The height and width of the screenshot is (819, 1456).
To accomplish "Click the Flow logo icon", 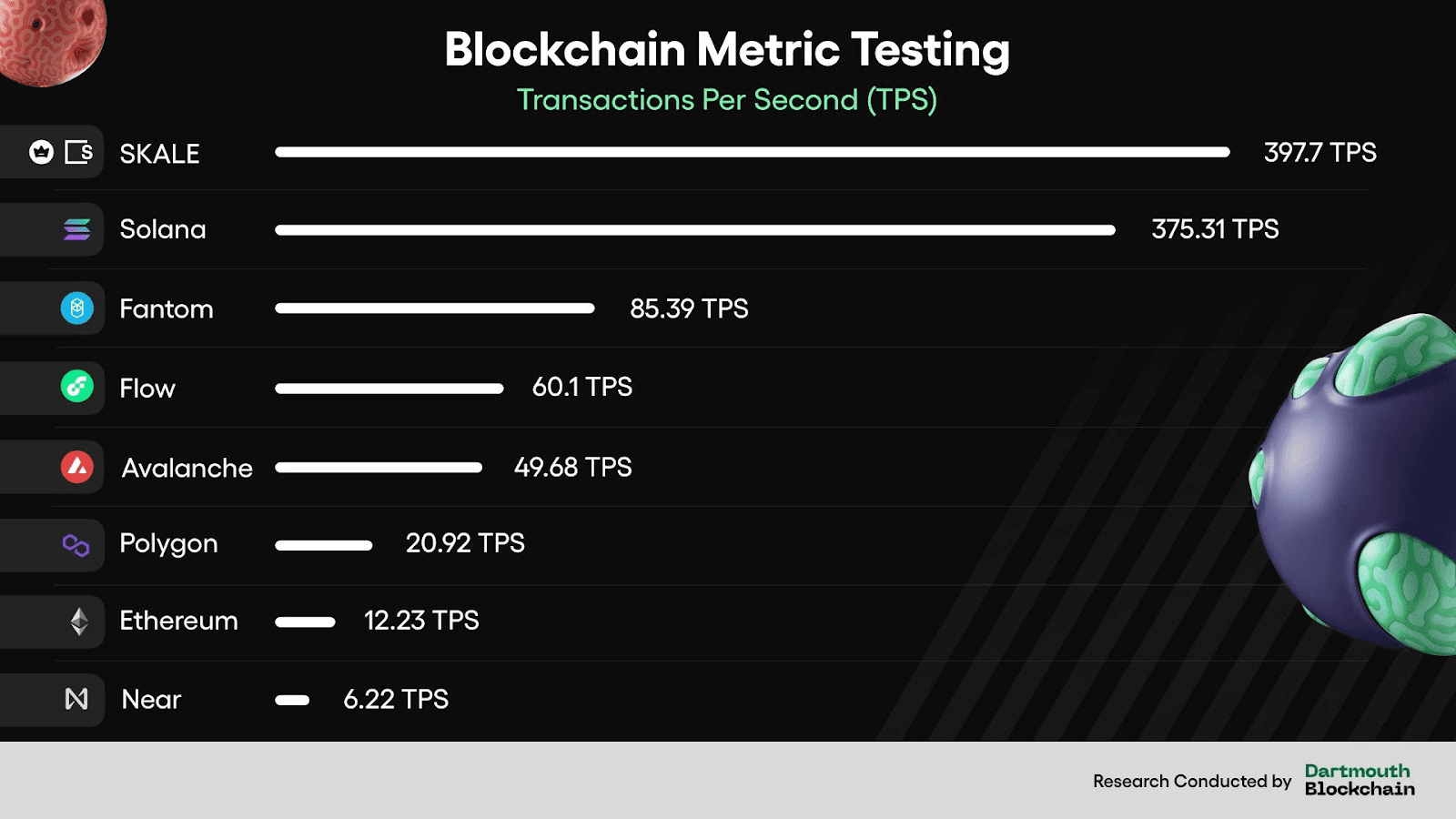I will click(x=77, y=387).
